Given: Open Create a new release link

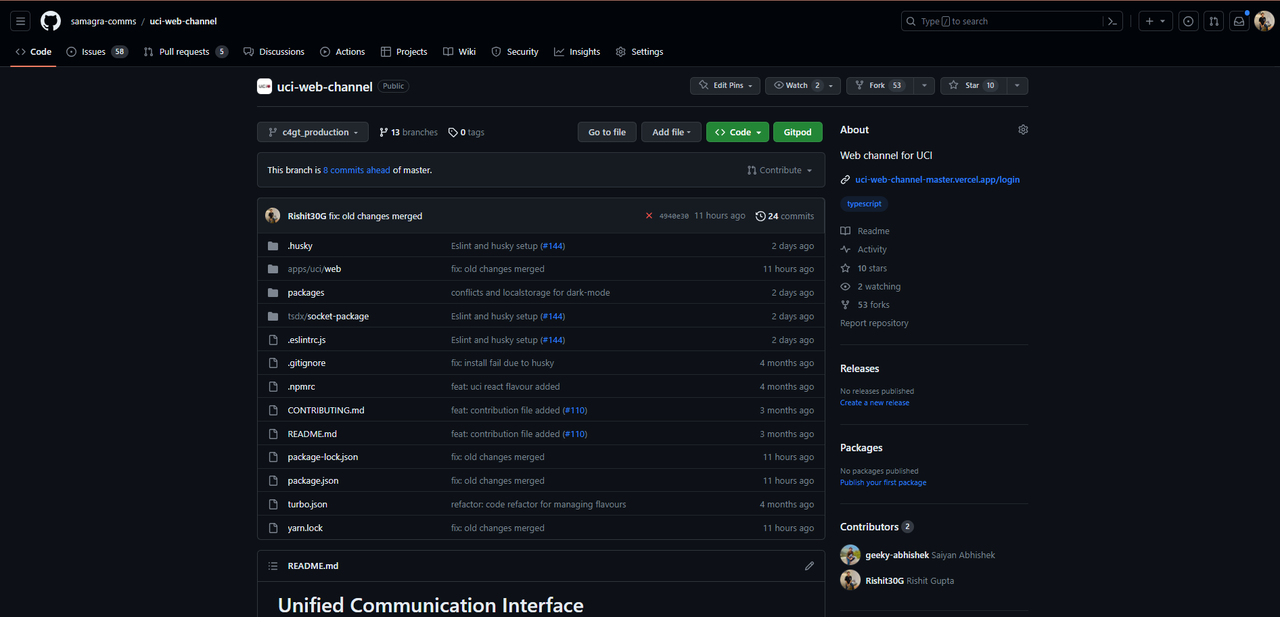Looking at the screenshot, I should tap(875, 403).
